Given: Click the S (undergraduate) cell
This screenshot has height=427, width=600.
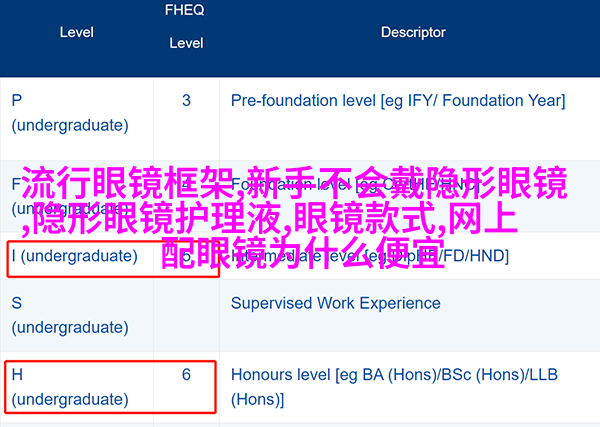Looking at the screenshot, I should (70, 316).
